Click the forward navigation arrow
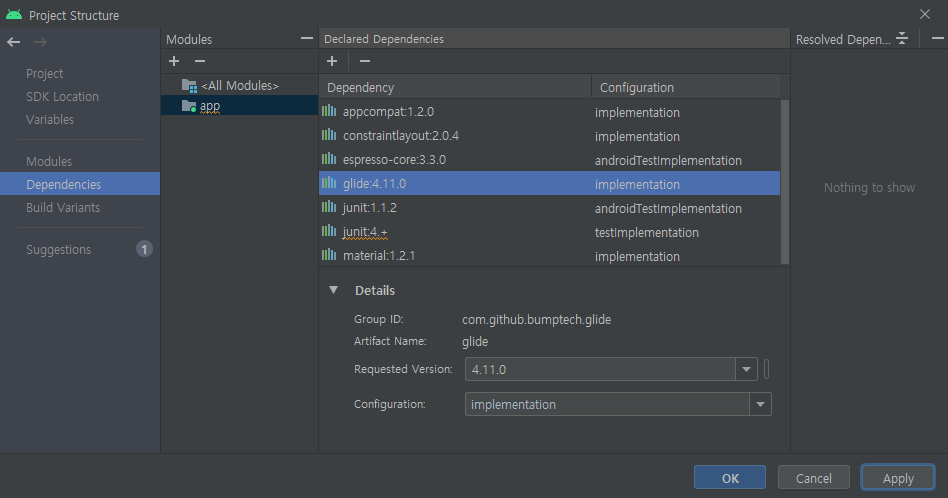Screen dimensions: 948x498 pyautogui.click(x=40, y=42)
